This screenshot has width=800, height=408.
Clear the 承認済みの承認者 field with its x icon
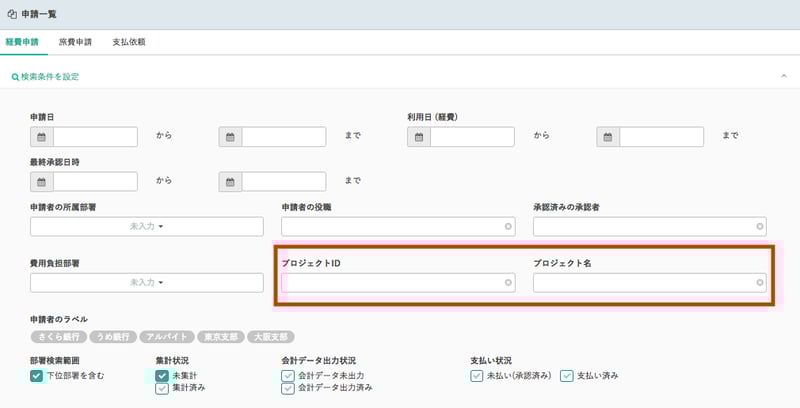pyautogui.click(x=760, y=226)
